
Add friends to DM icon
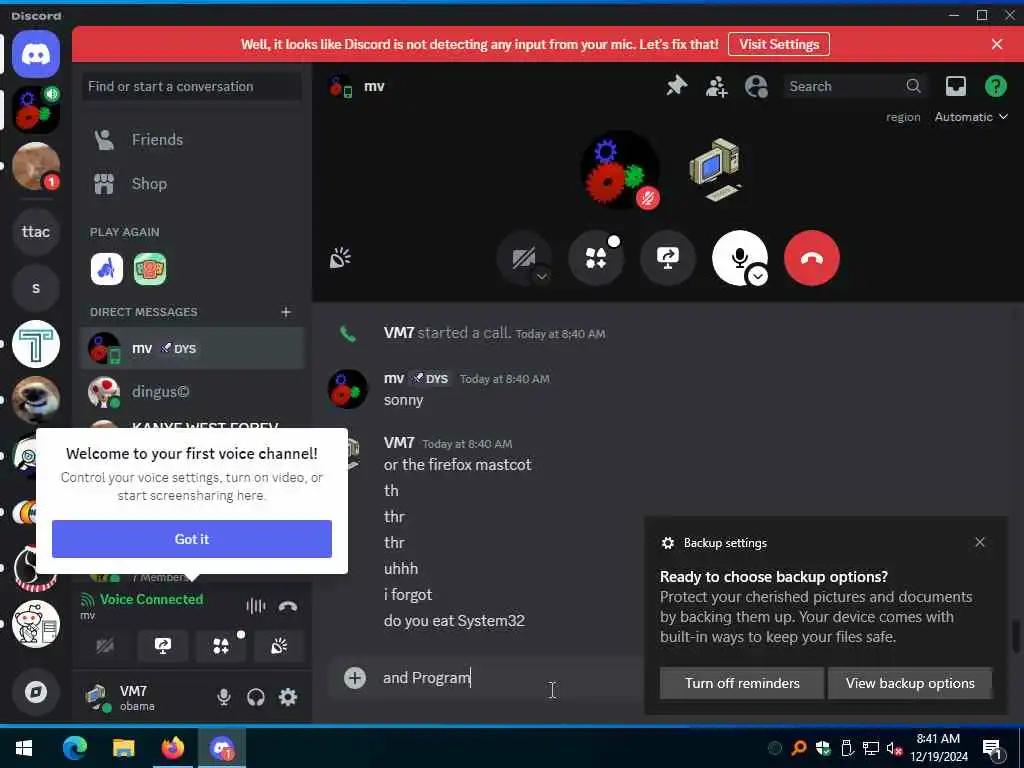pos(716,86)
